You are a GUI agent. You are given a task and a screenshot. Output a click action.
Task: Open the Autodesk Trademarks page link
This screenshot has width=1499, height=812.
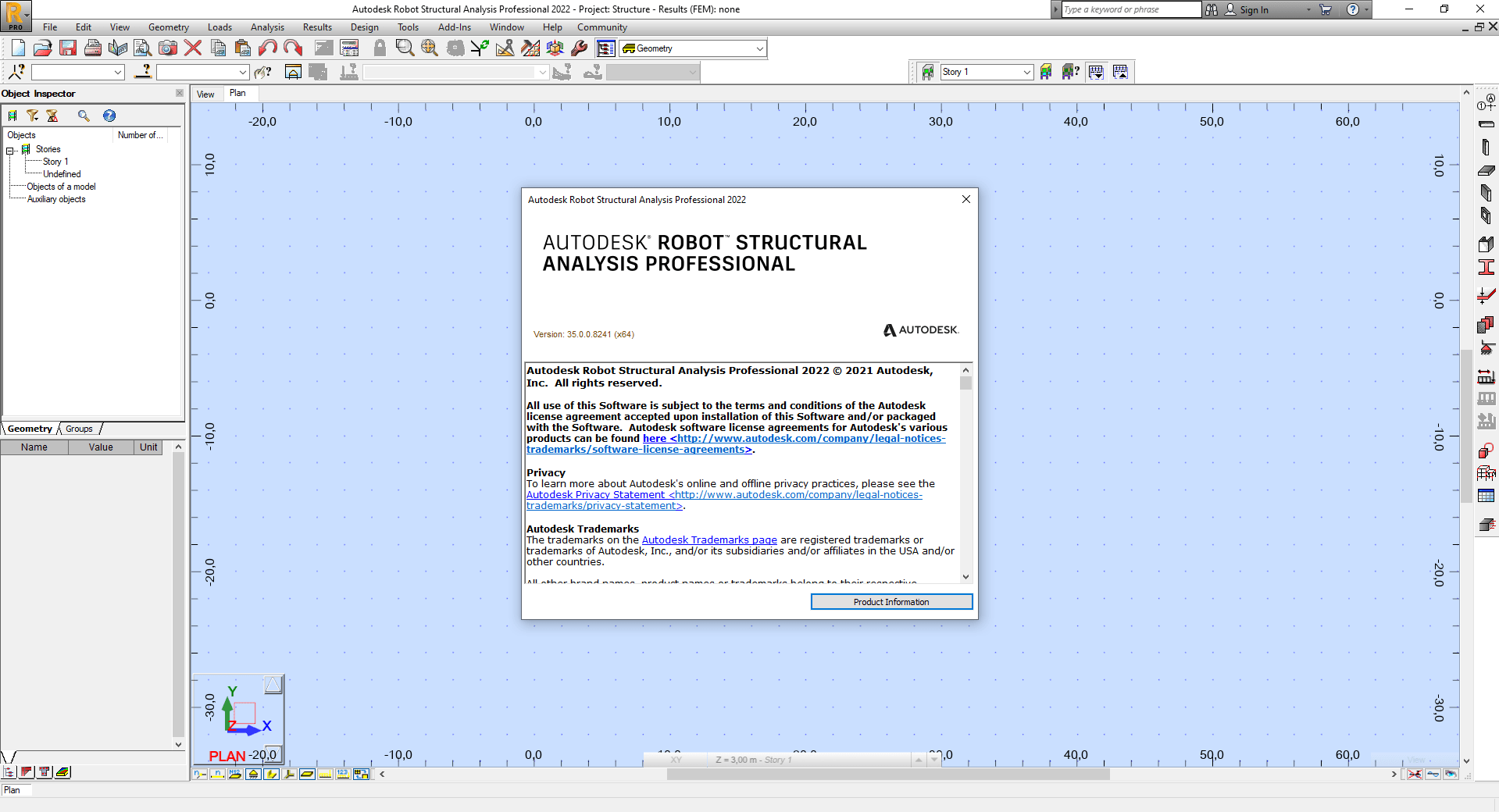click(709, 540)
